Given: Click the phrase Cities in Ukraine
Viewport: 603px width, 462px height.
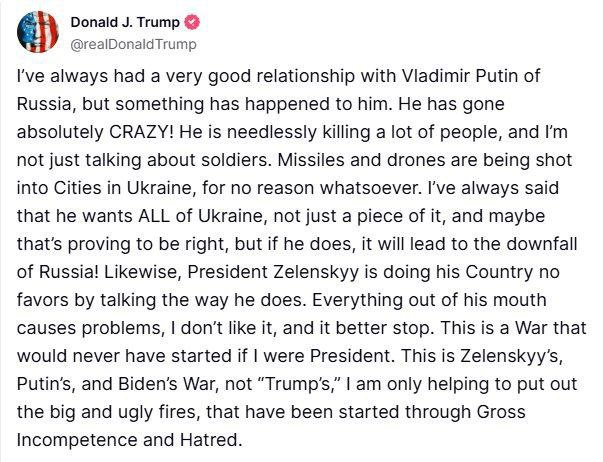Looking at the screenshot, I should pos(122,188).
